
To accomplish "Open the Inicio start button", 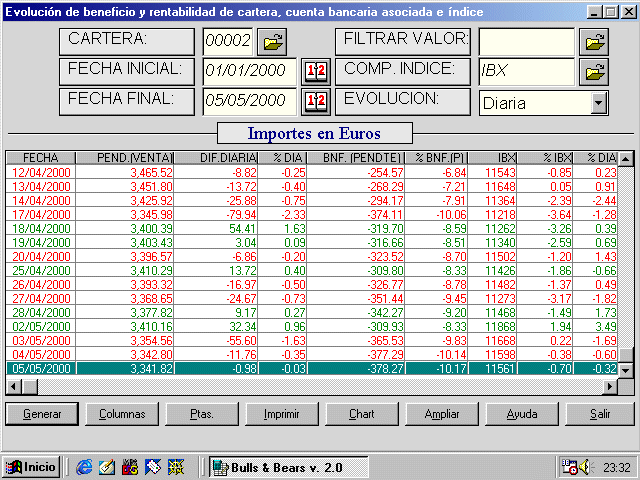I will point(31,467).
